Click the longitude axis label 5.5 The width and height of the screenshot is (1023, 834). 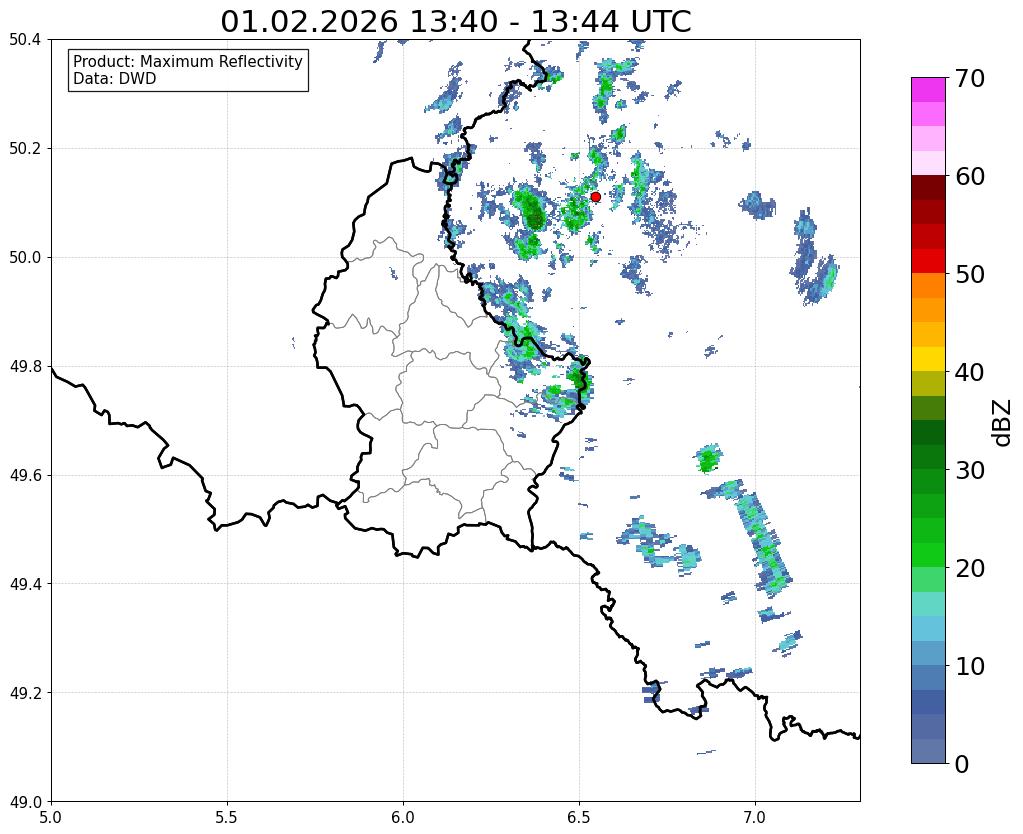227,817
